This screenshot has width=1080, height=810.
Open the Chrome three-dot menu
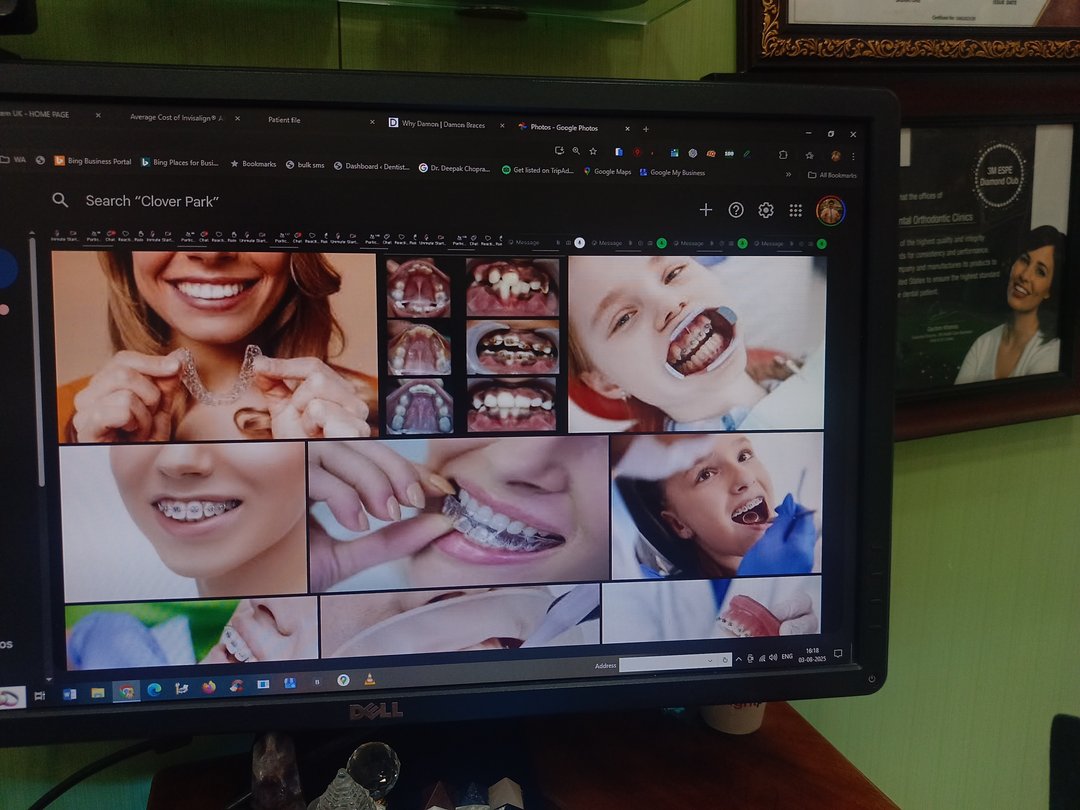point(853,156)
